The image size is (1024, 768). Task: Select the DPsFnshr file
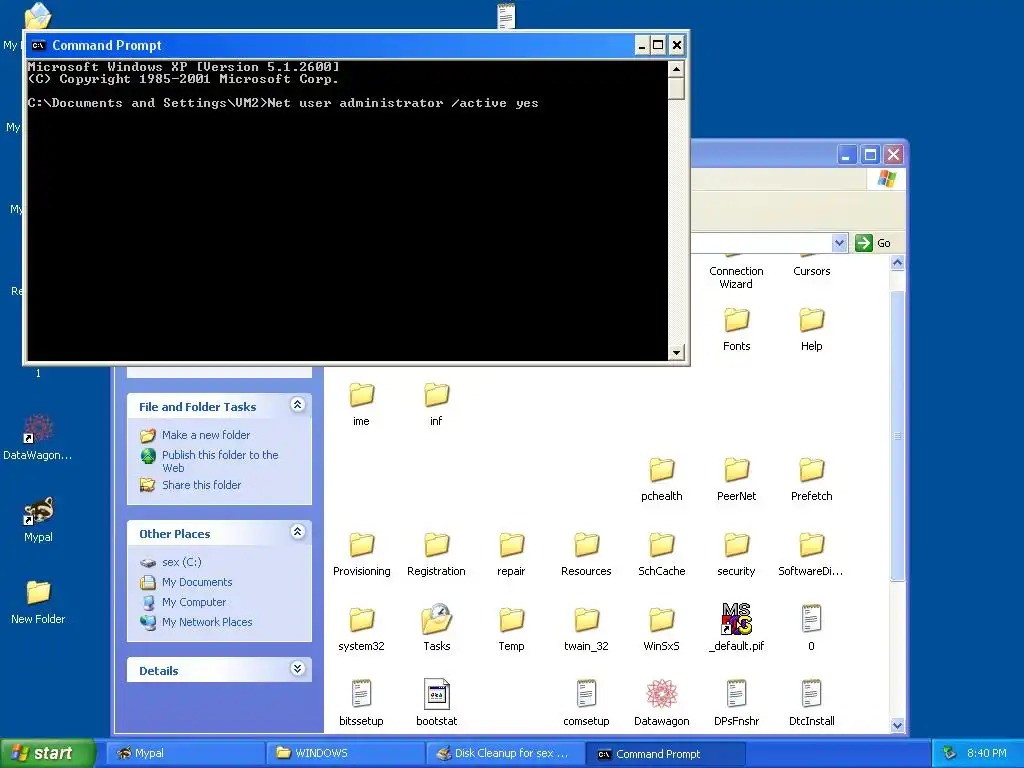click(x=737, y=703)
